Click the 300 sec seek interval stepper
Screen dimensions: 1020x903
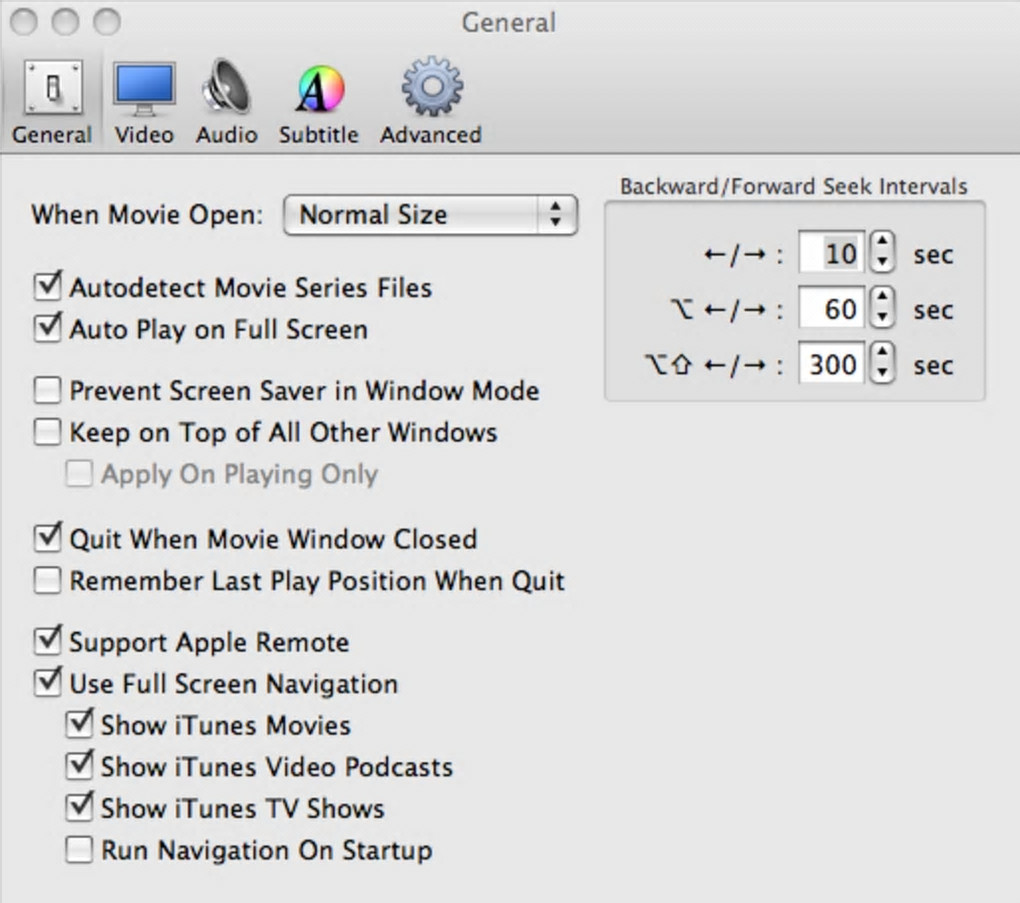(881, 364)
